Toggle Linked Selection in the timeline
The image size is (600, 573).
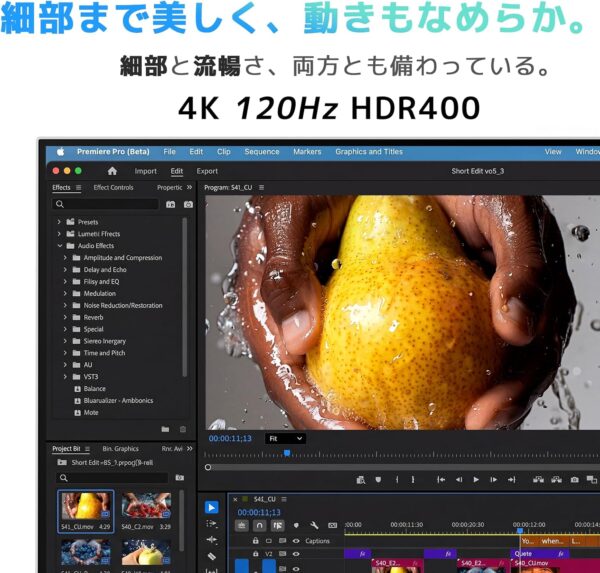(x=278, y=526)
